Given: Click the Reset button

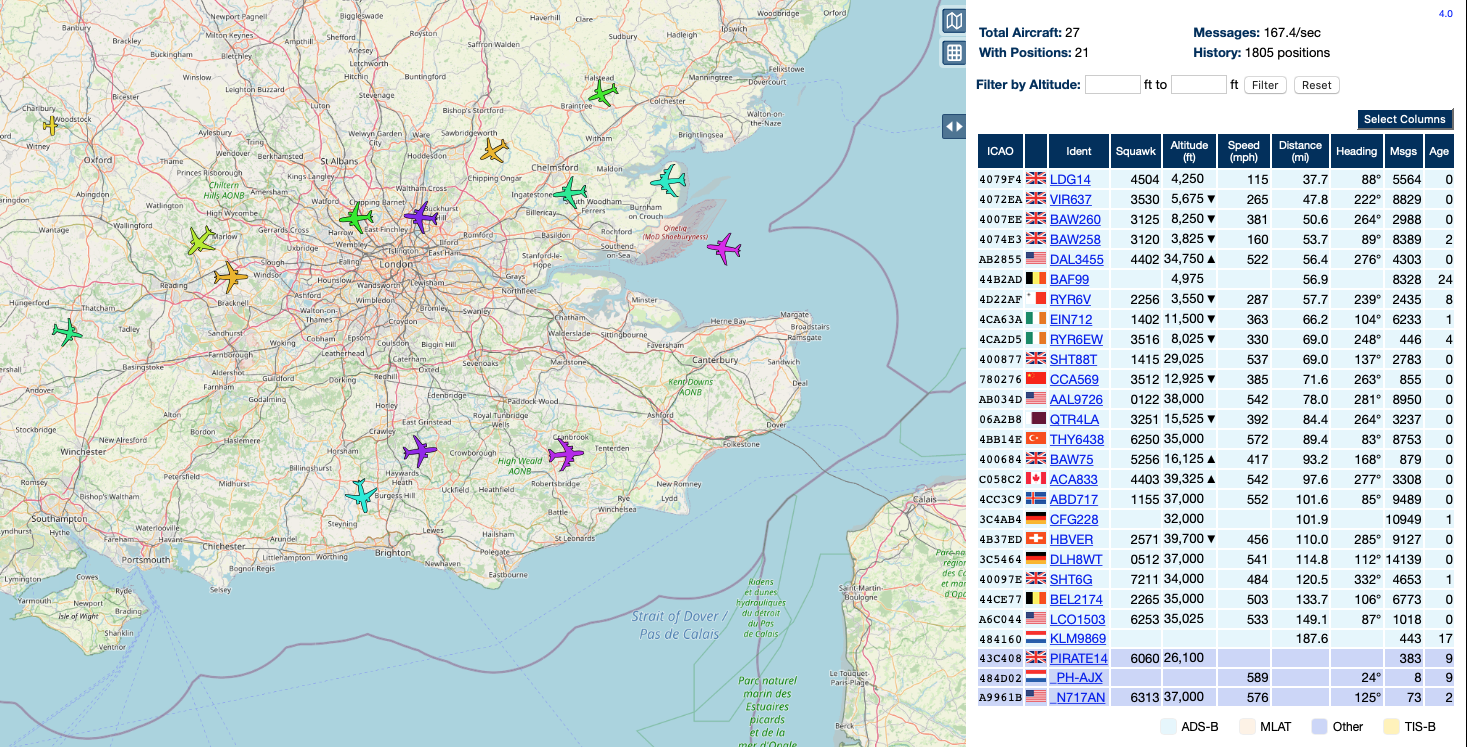Looking at the screenshot, I should [x=1316, y=85].
